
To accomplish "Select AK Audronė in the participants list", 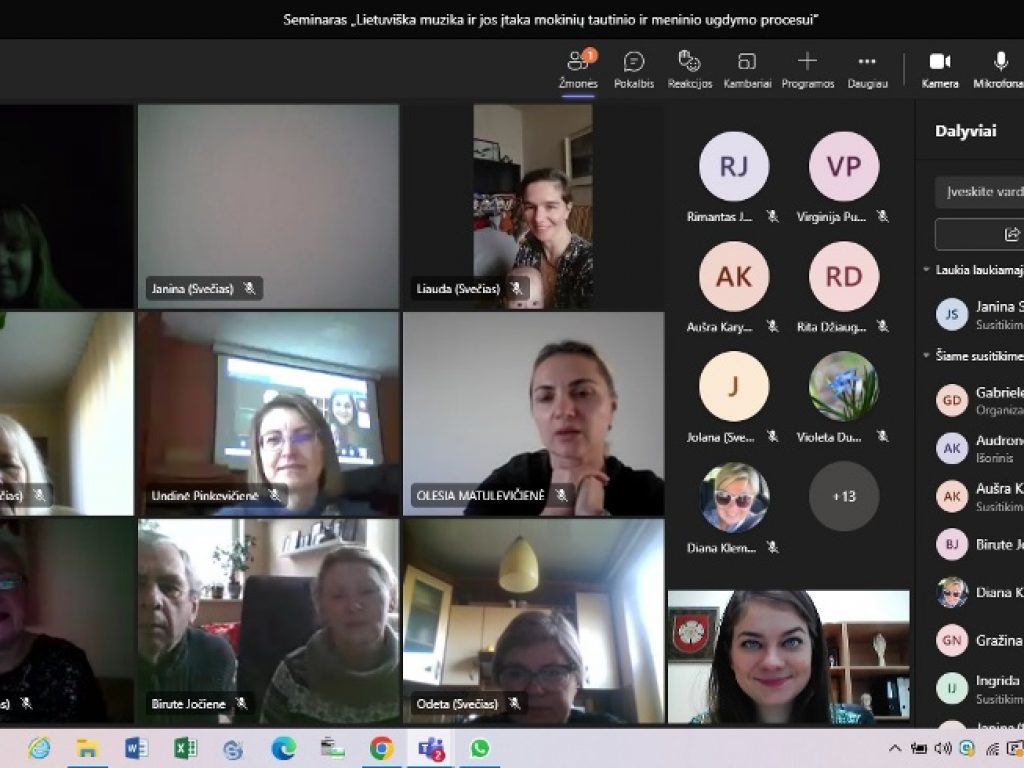I will click(979, 449).
